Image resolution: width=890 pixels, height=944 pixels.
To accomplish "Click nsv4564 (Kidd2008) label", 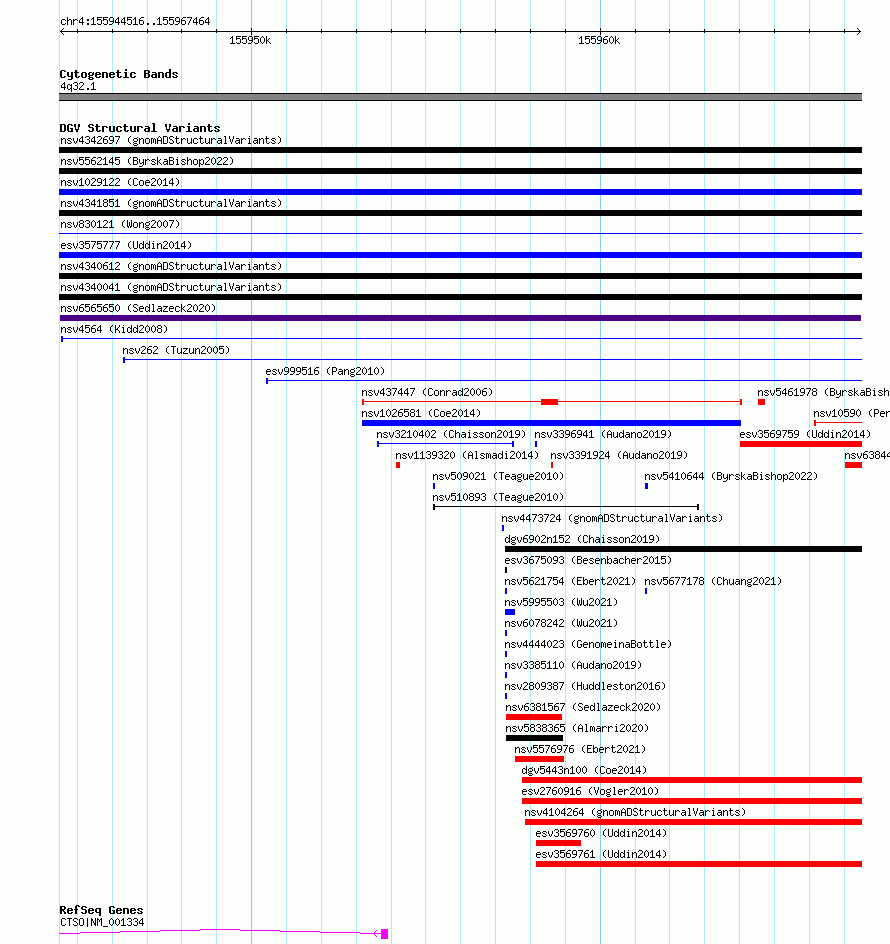I will [114, 329].
